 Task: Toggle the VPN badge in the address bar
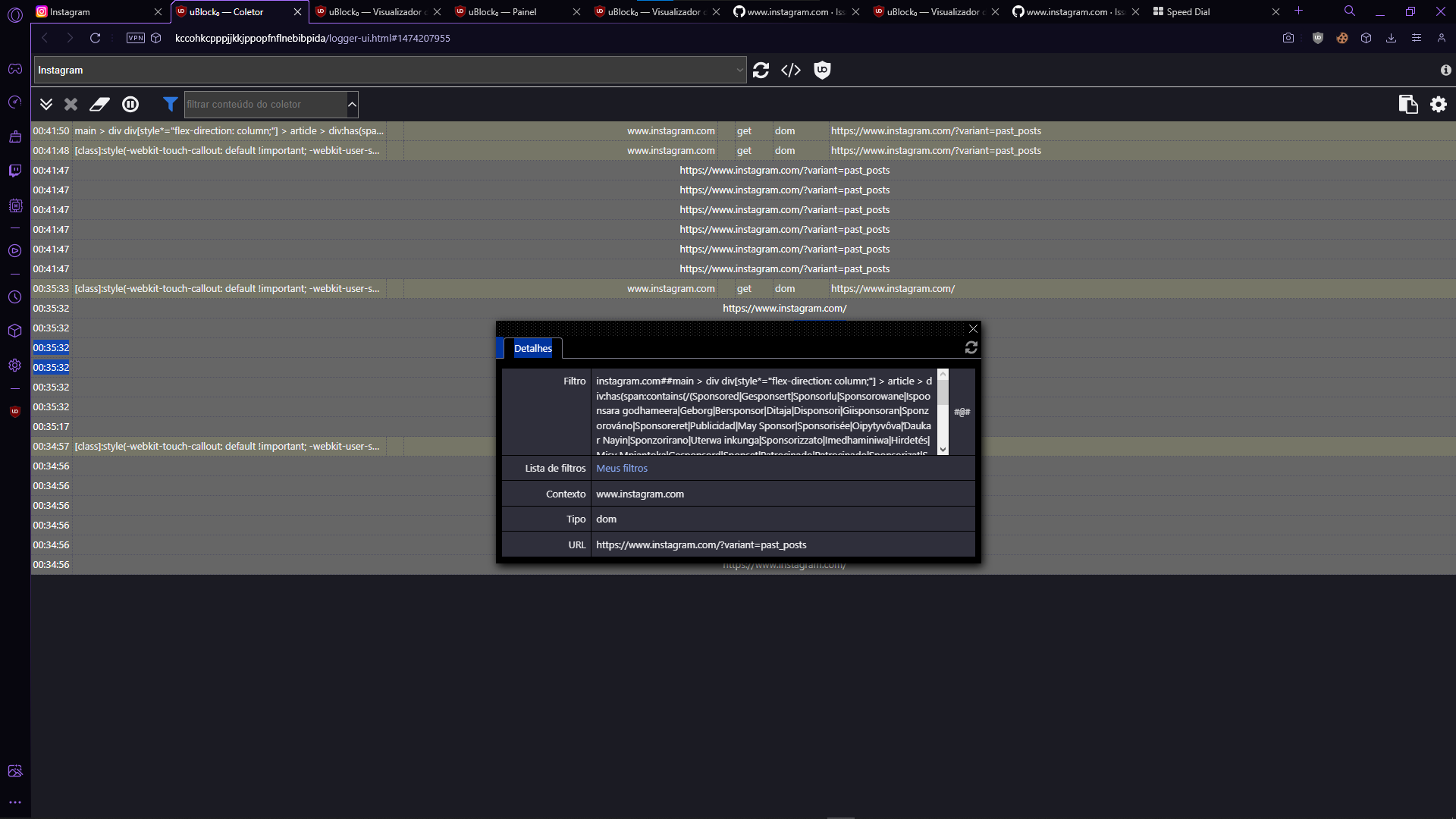(135, 37)
